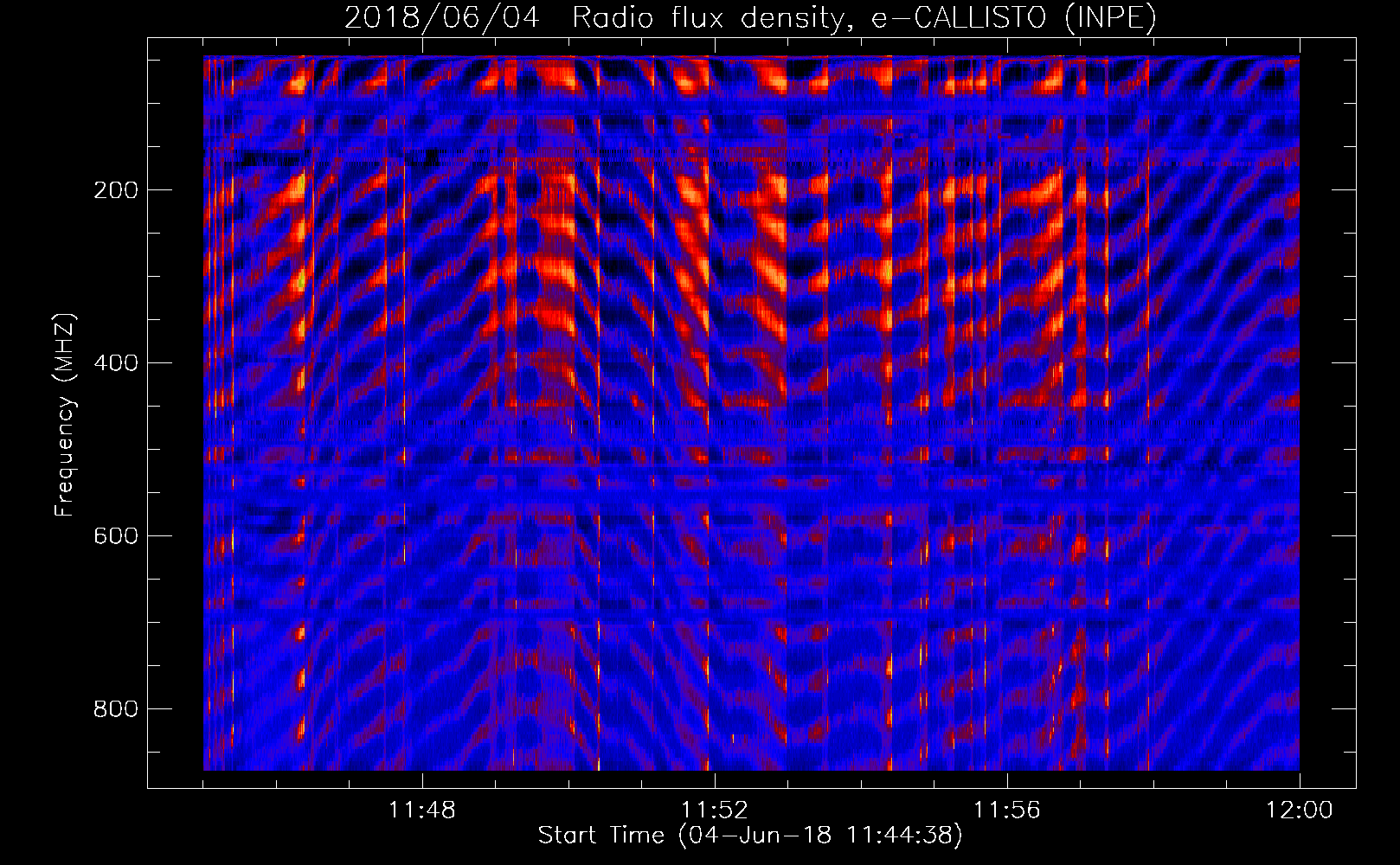1400x865 pixels.
Task: Select the 600 frequency tick label
Action: tap(115, 536)
